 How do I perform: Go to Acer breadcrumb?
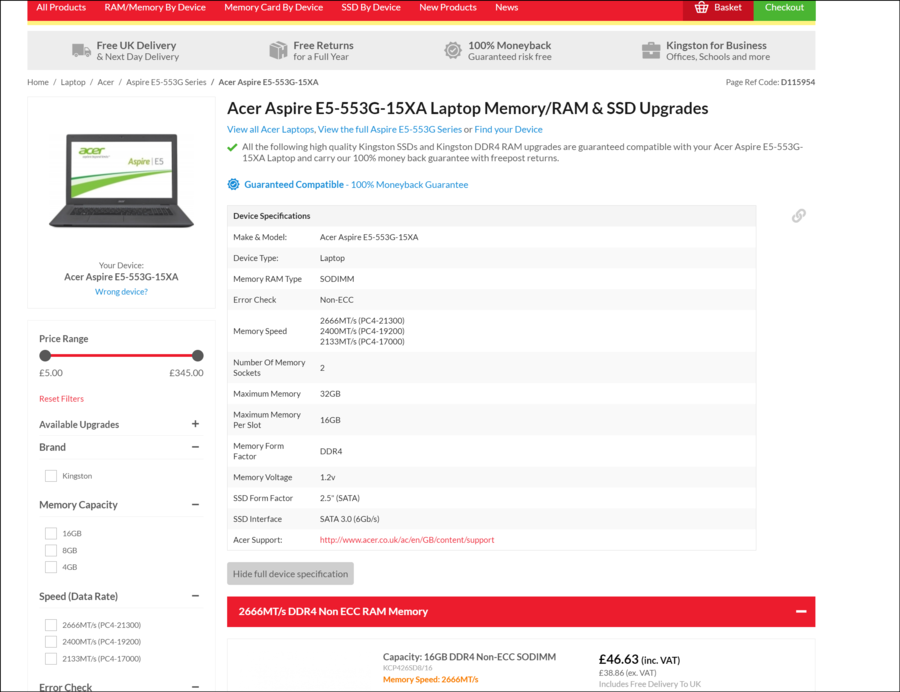(106, 82)
